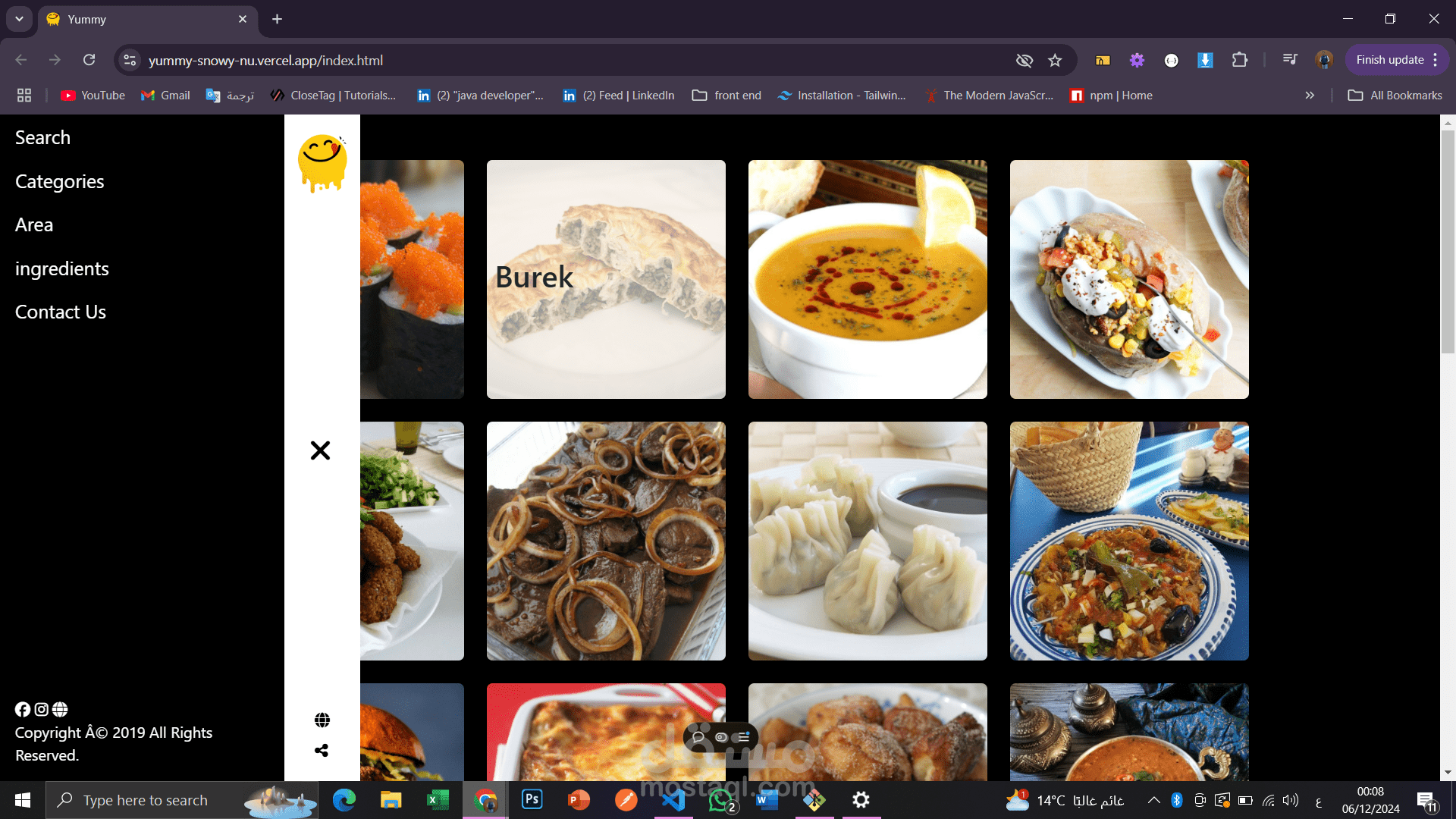1456x819 pixels.
Task: Click the globe icon in white sidebar
Action: 322,720
